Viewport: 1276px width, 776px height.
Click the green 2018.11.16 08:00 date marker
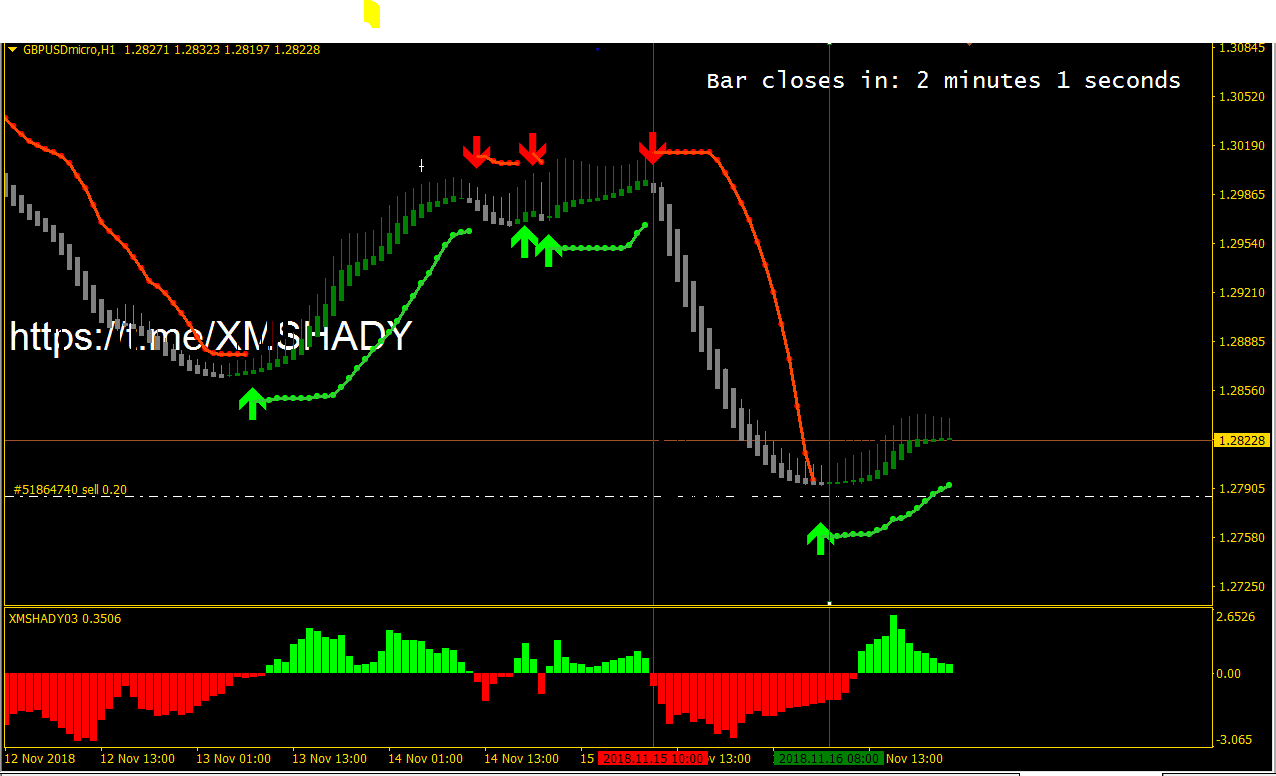pyautogui.click(x=829, y=759)
